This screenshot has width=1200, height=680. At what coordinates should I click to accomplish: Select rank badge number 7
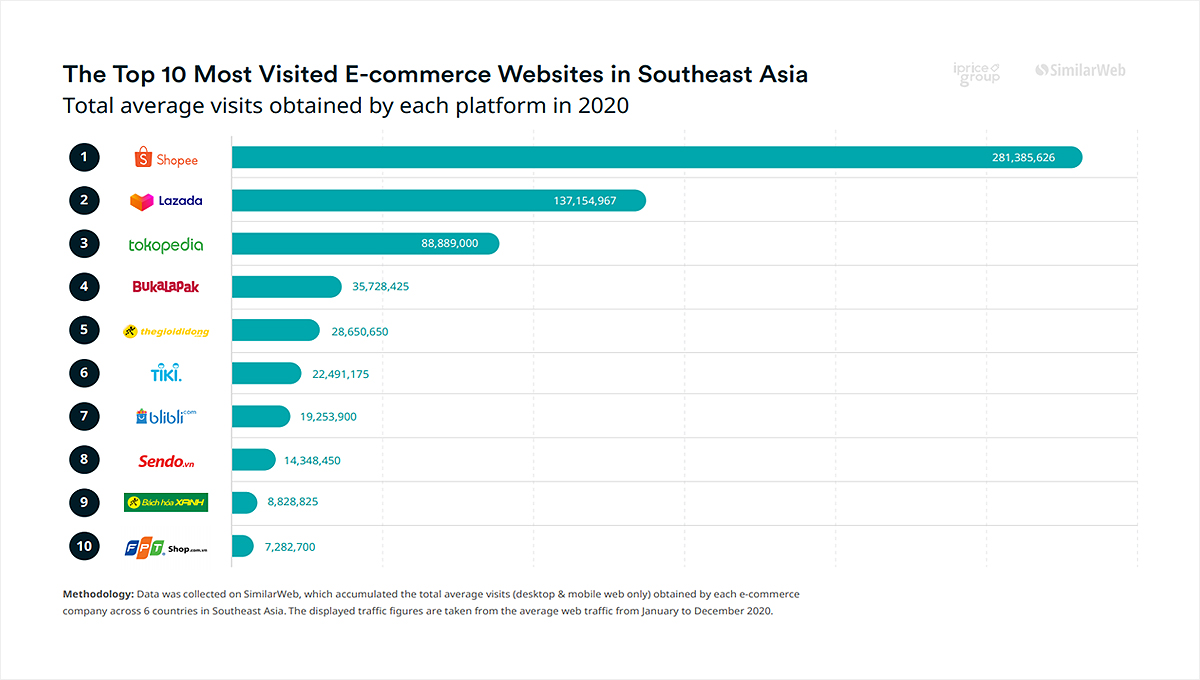(85, 416)
